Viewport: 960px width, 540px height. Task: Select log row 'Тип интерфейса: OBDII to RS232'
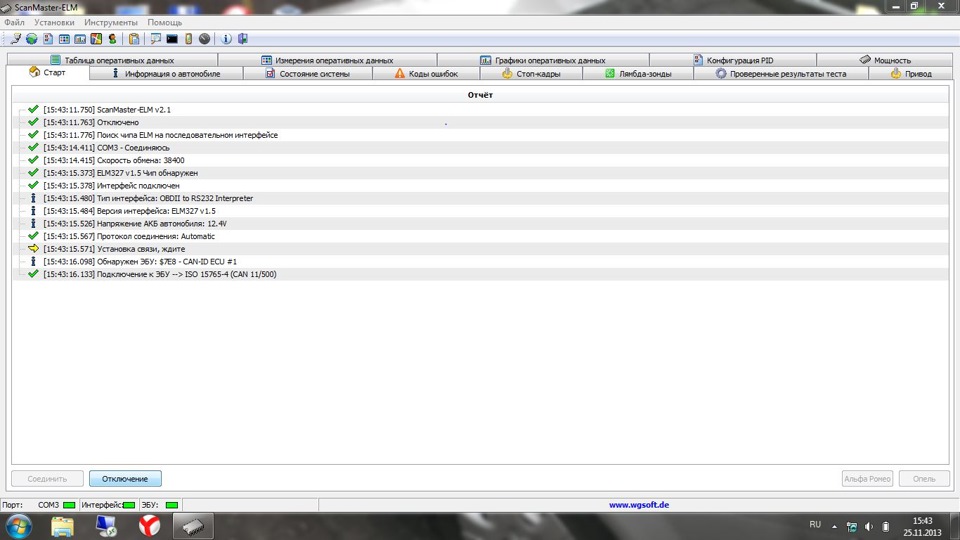[x=480, y=198]
